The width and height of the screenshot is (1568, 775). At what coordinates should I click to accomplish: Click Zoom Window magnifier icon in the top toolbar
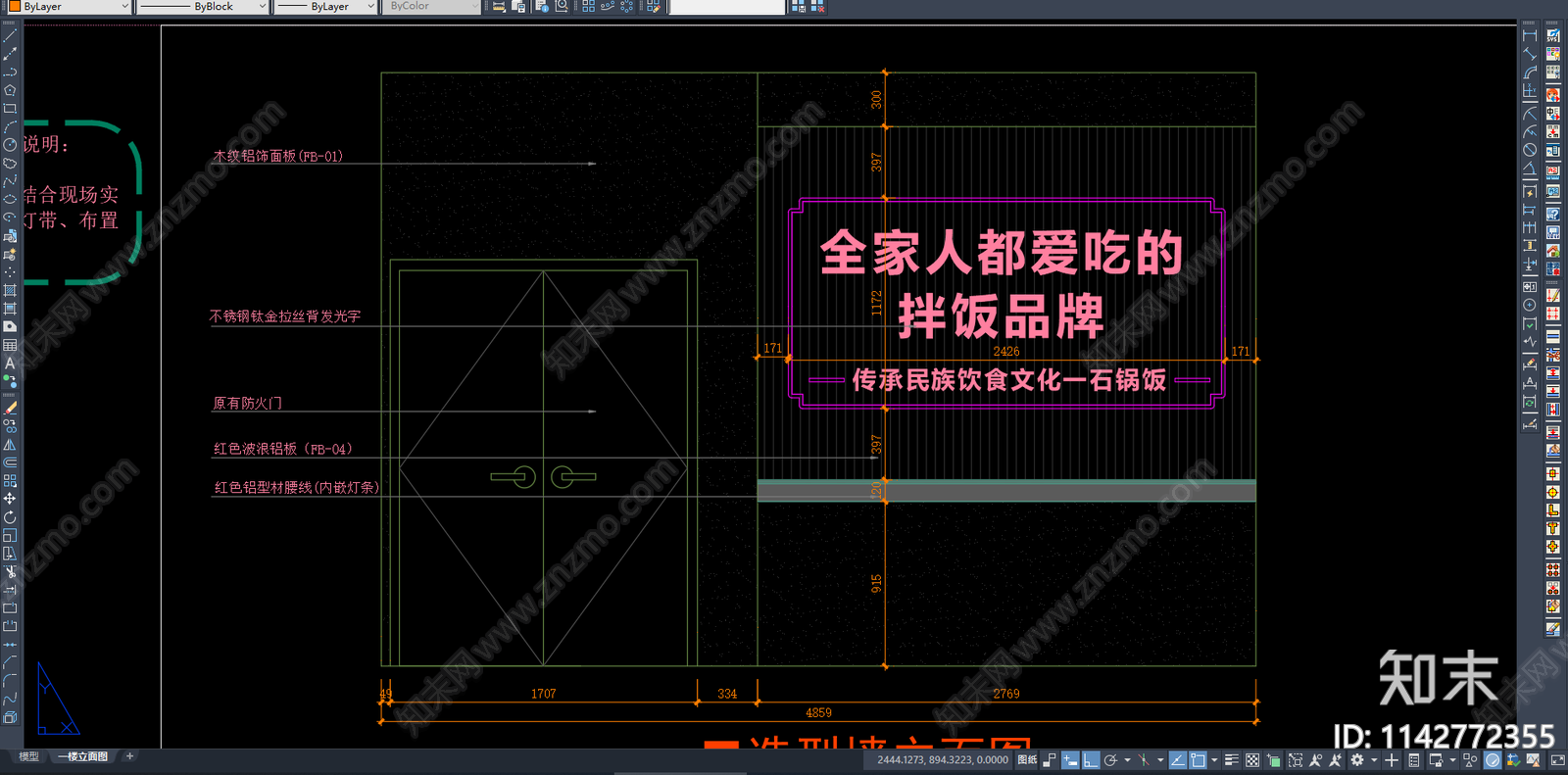click(562, 6)
